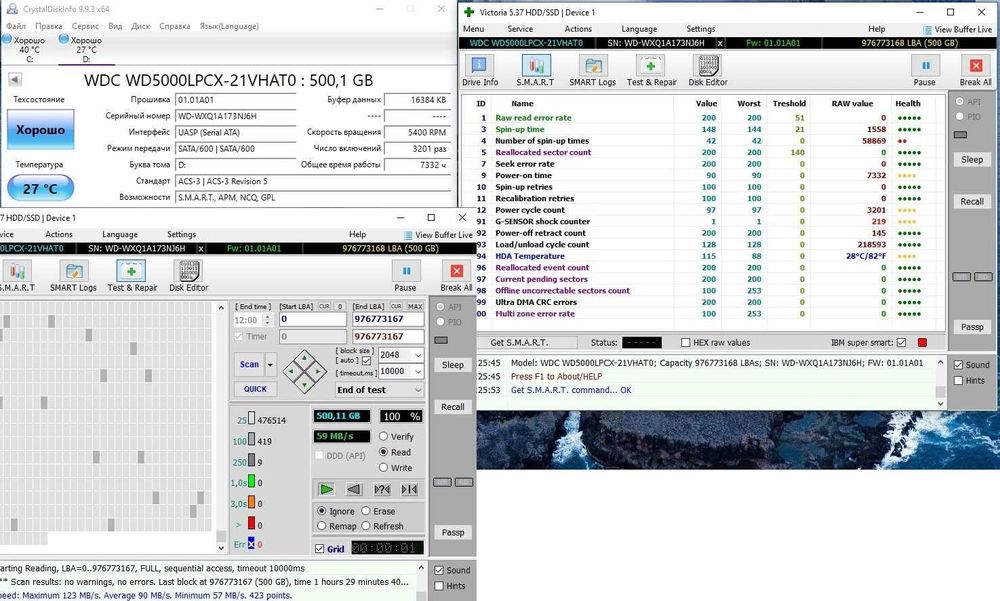Click the up arrow in the diamond navigator
Viewport: 1000px width, 601px height.
point(305,359)
